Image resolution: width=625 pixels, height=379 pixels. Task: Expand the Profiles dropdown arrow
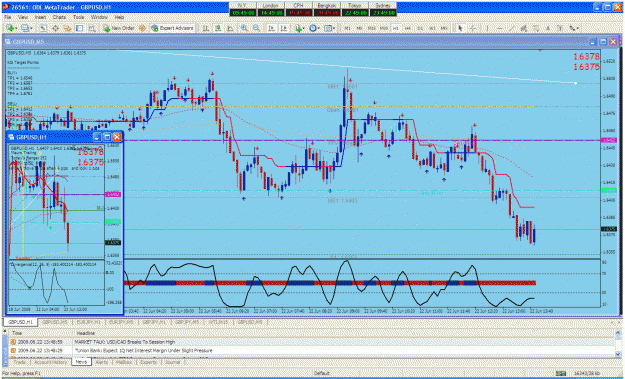pyautogui.click(x=32, y=28)
